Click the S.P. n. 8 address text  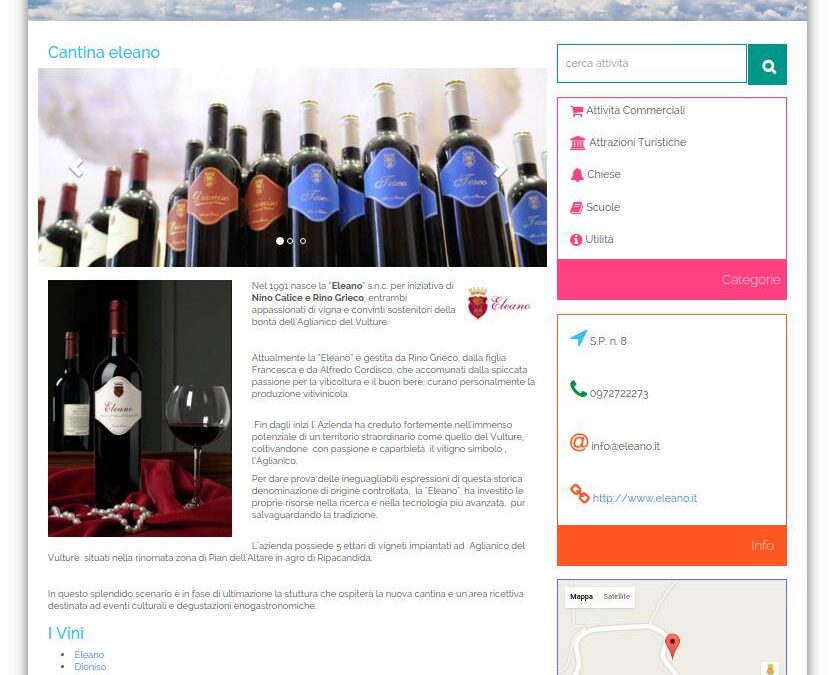click(x=608, y=341)
